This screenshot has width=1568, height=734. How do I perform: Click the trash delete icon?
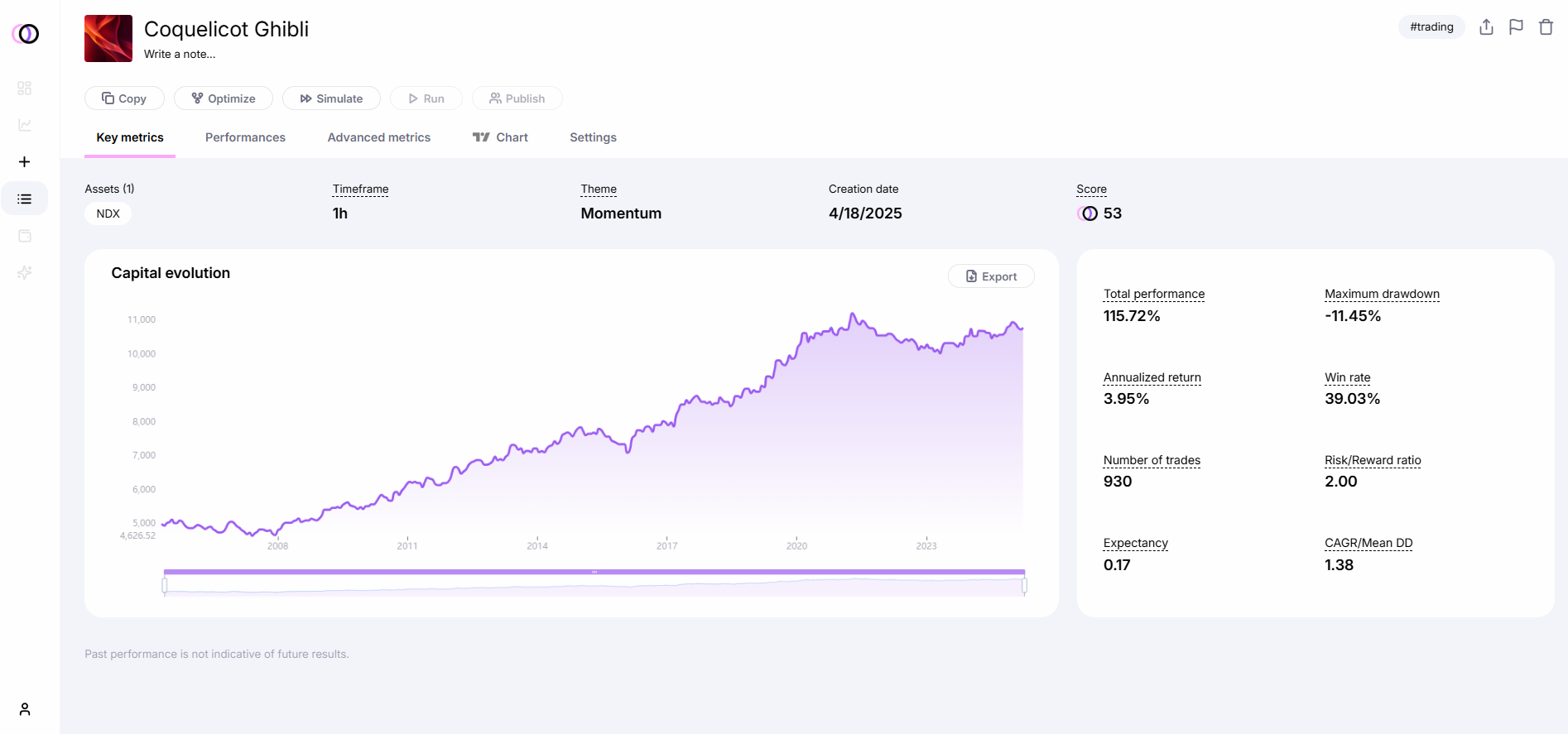(x=1546, y=27)
